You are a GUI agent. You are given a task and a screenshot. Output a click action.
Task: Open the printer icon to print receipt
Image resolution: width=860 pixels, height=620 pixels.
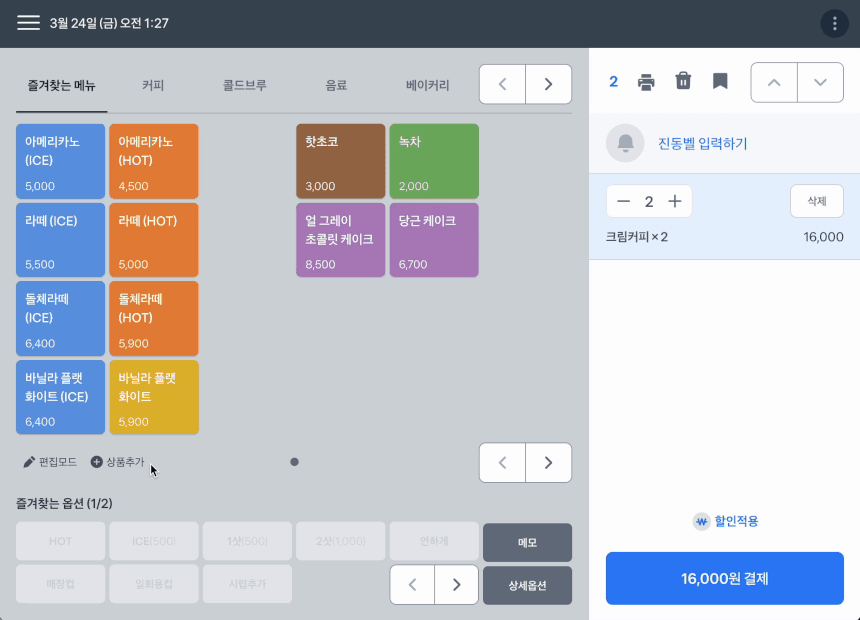coord(646,81)
